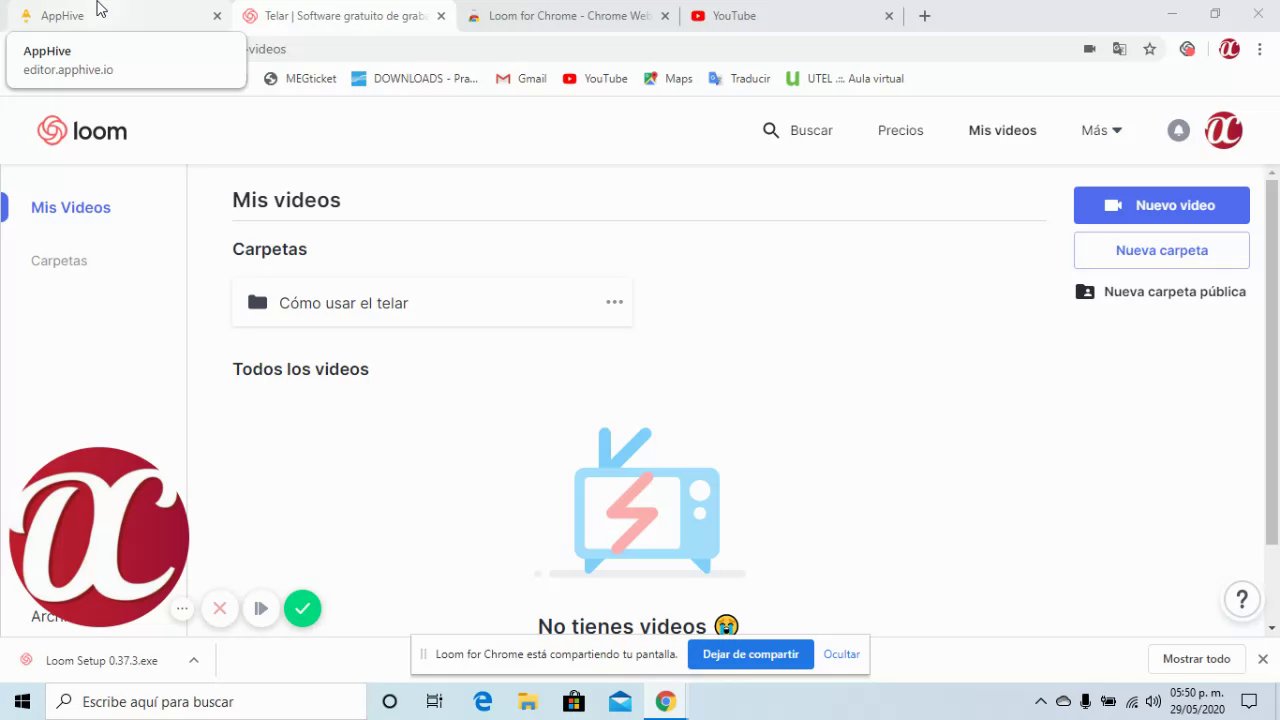This screenshot has width=1280, height=720.
Task: Switch to the AppHive tab
Action: tap(115, 16)
